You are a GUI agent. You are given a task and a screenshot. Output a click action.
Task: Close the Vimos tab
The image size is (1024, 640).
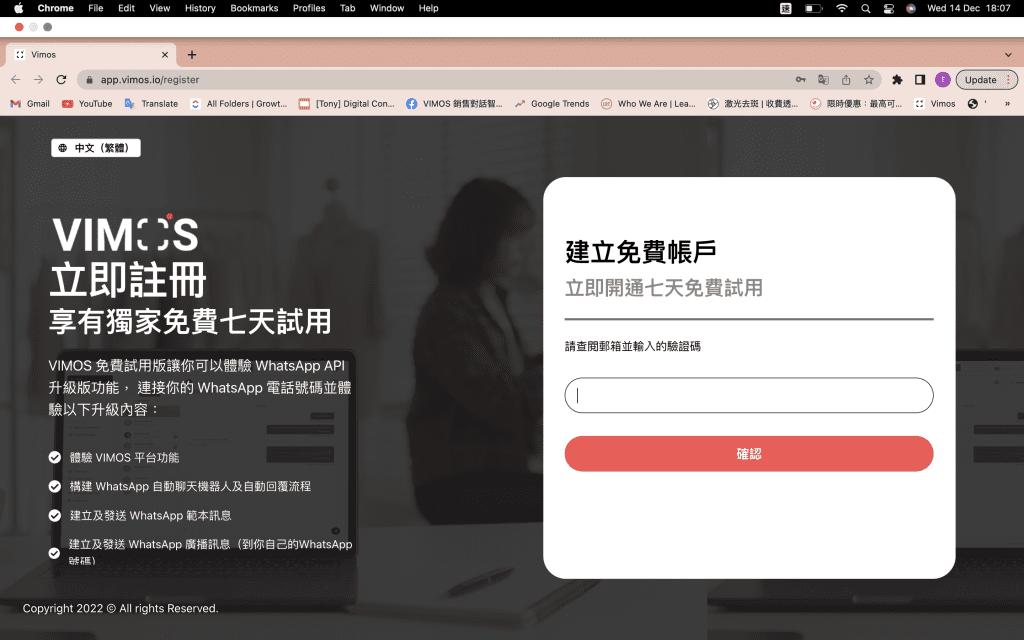click(x=165, y=55)
